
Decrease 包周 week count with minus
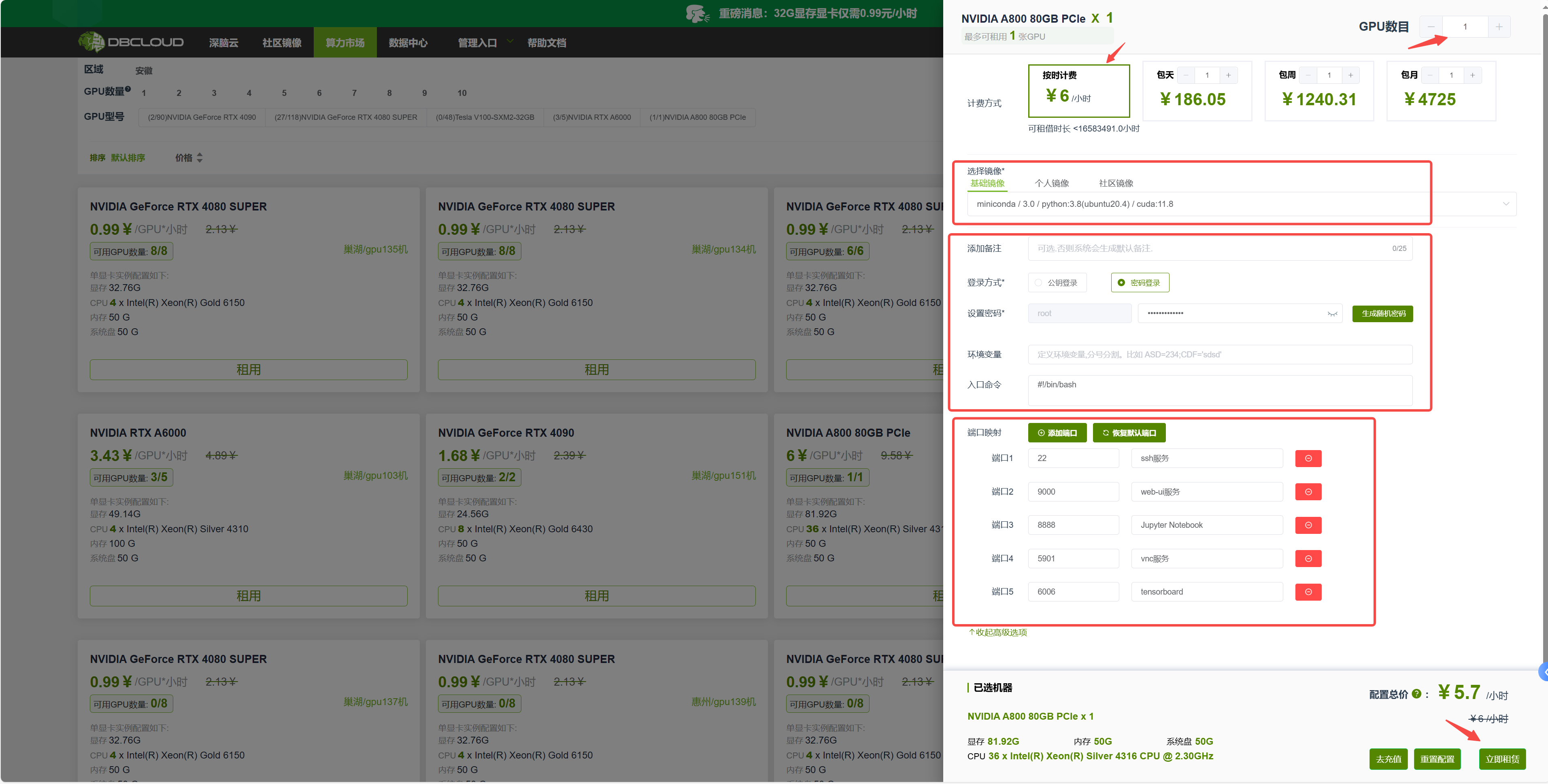tap(1308, 75)
